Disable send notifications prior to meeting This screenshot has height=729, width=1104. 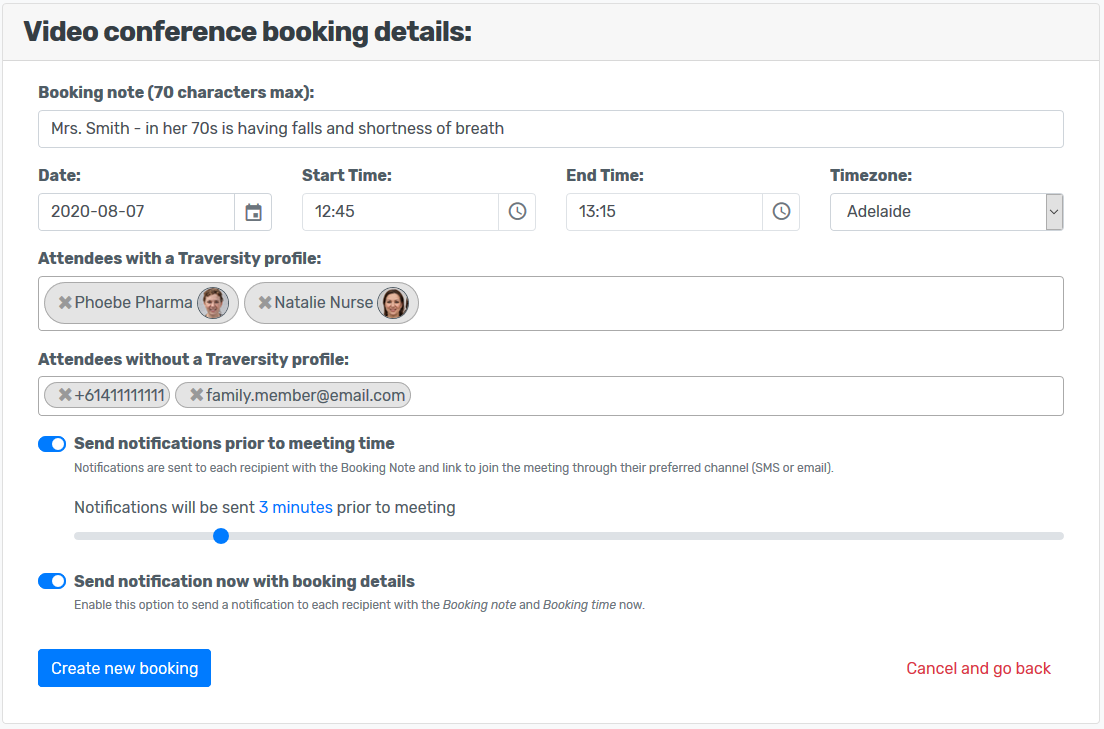point(52,444)
